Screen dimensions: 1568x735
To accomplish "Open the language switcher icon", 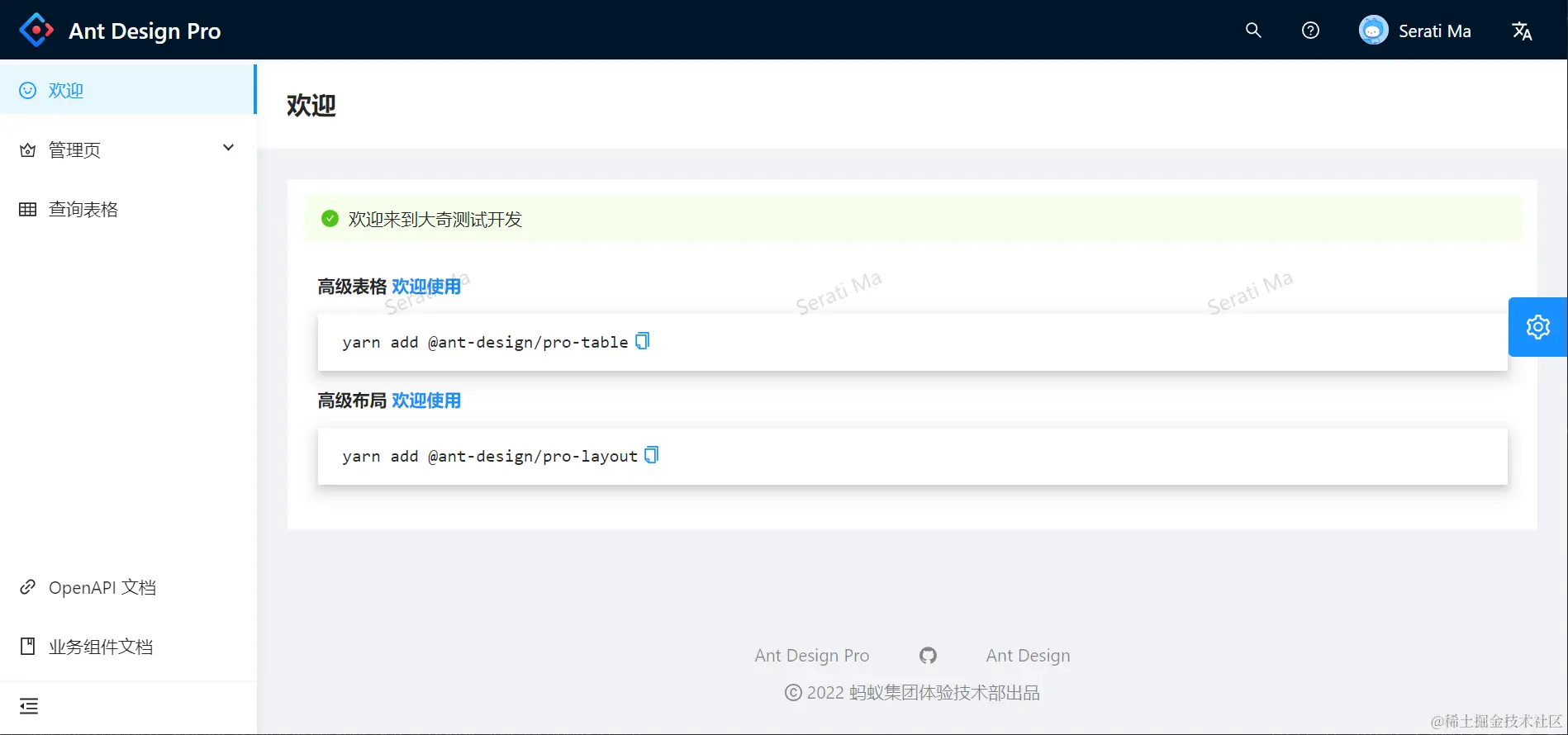I will pyautogui.click(x=1522, y=31).
